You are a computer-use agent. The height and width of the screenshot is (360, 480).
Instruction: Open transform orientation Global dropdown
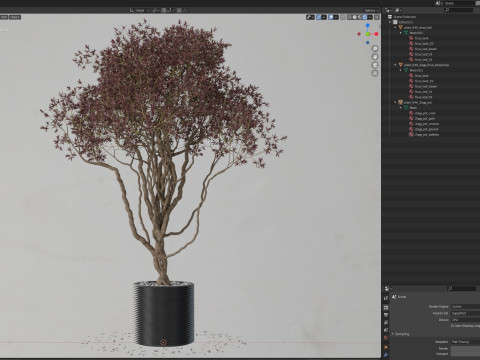139,10
